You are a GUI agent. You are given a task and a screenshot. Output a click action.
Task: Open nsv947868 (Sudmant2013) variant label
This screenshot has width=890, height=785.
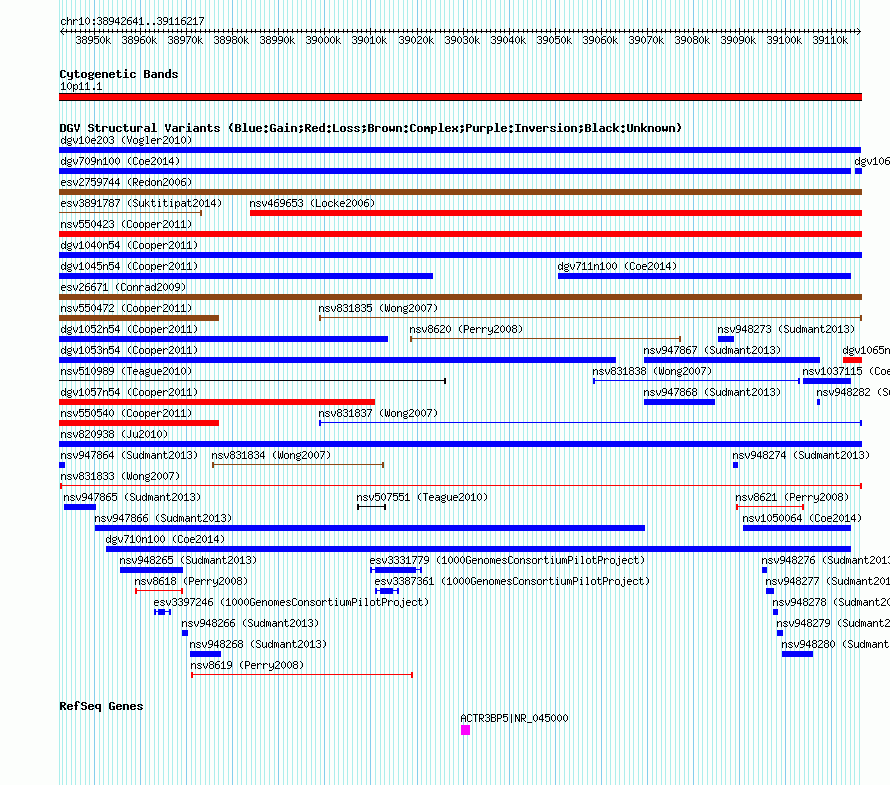pos(712,392)
